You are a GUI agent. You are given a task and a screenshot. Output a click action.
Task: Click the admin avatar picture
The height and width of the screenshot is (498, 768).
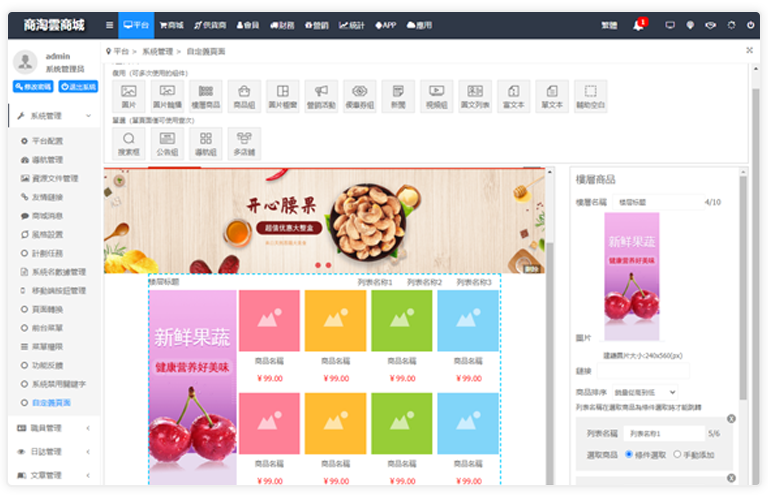tap(25, 62)
